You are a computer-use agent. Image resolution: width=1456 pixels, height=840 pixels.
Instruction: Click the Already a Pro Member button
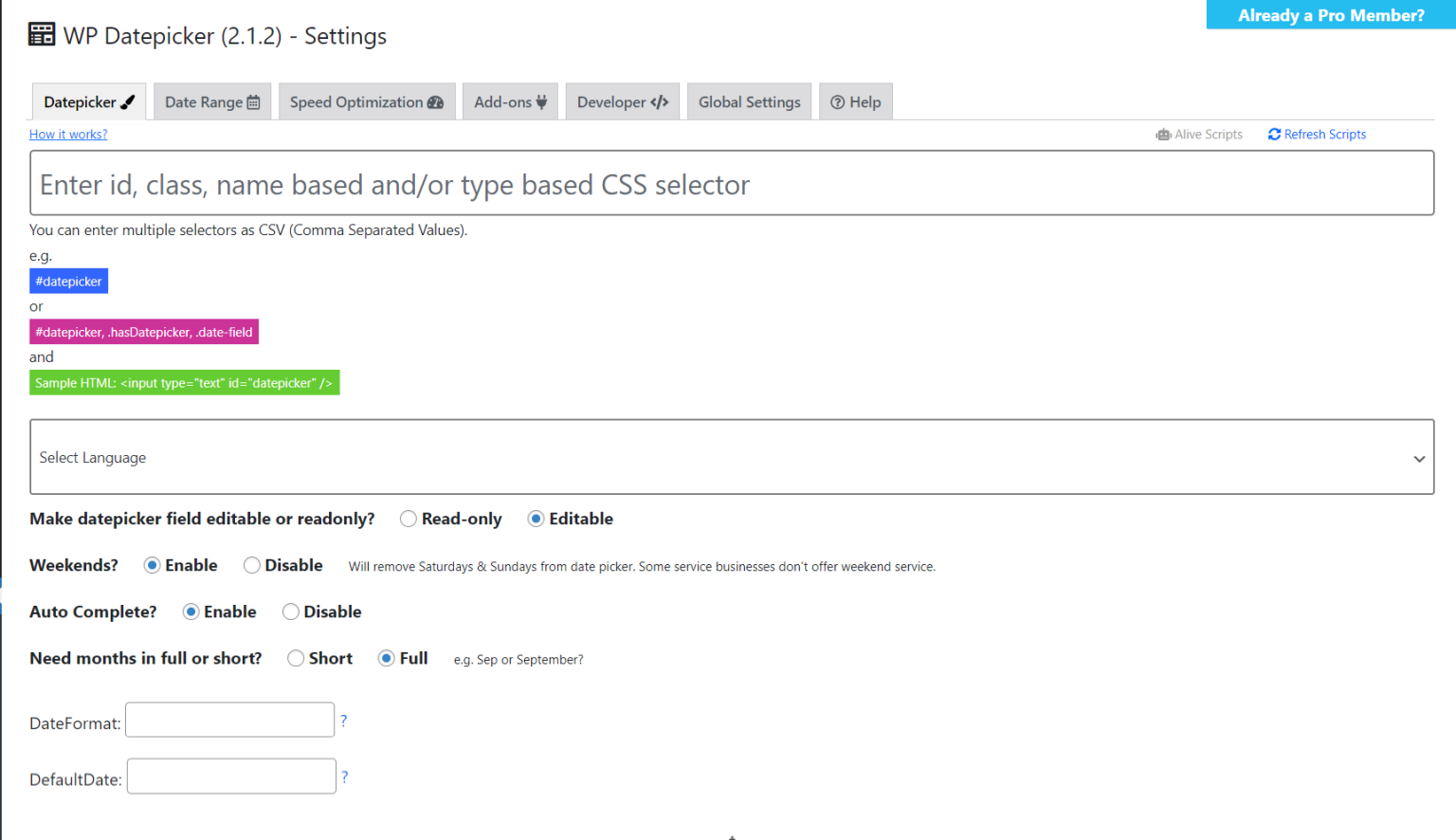pyautogui.click(x=1330, y=15)
